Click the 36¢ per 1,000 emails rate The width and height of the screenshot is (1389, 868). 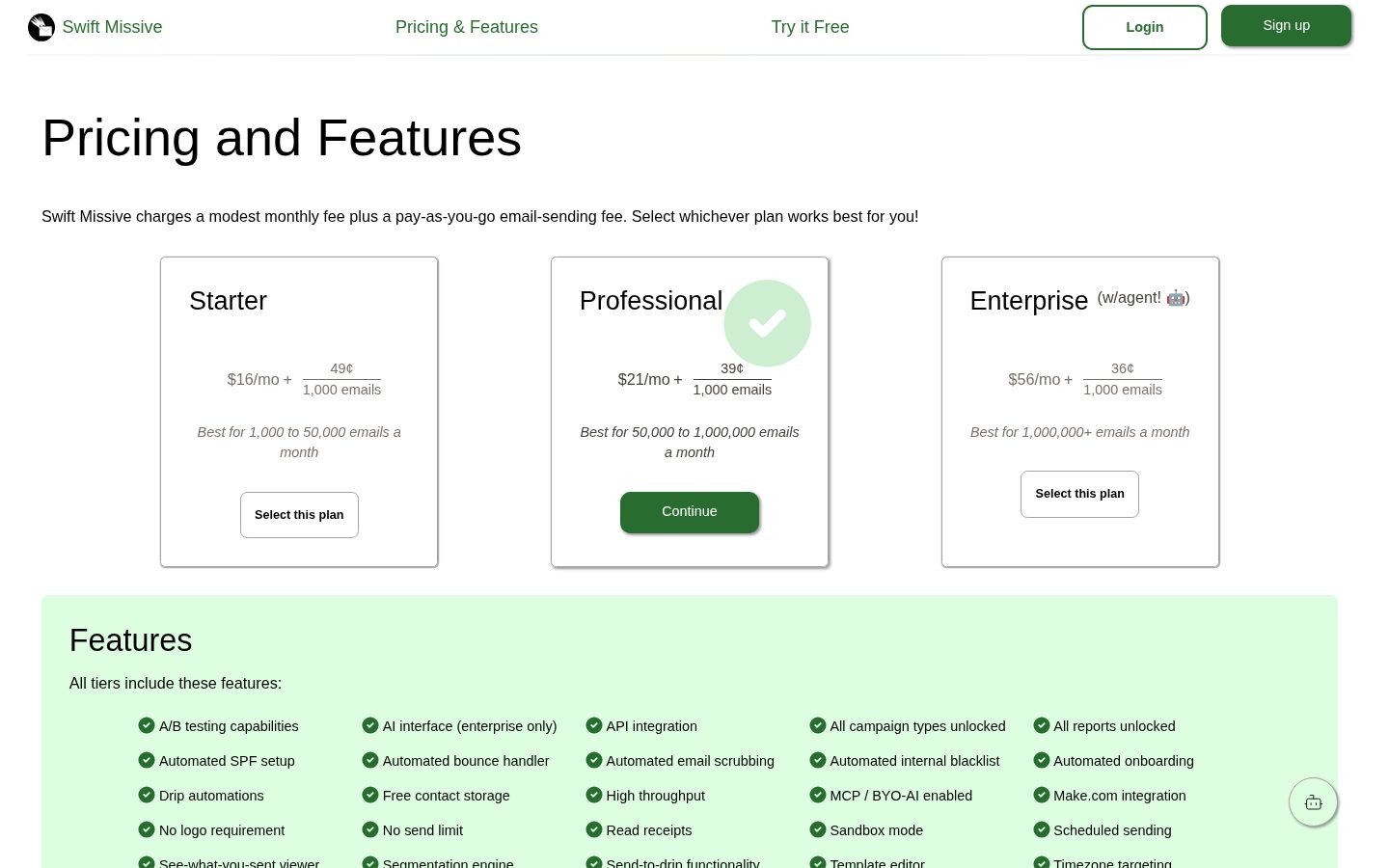pos(1123,379)
